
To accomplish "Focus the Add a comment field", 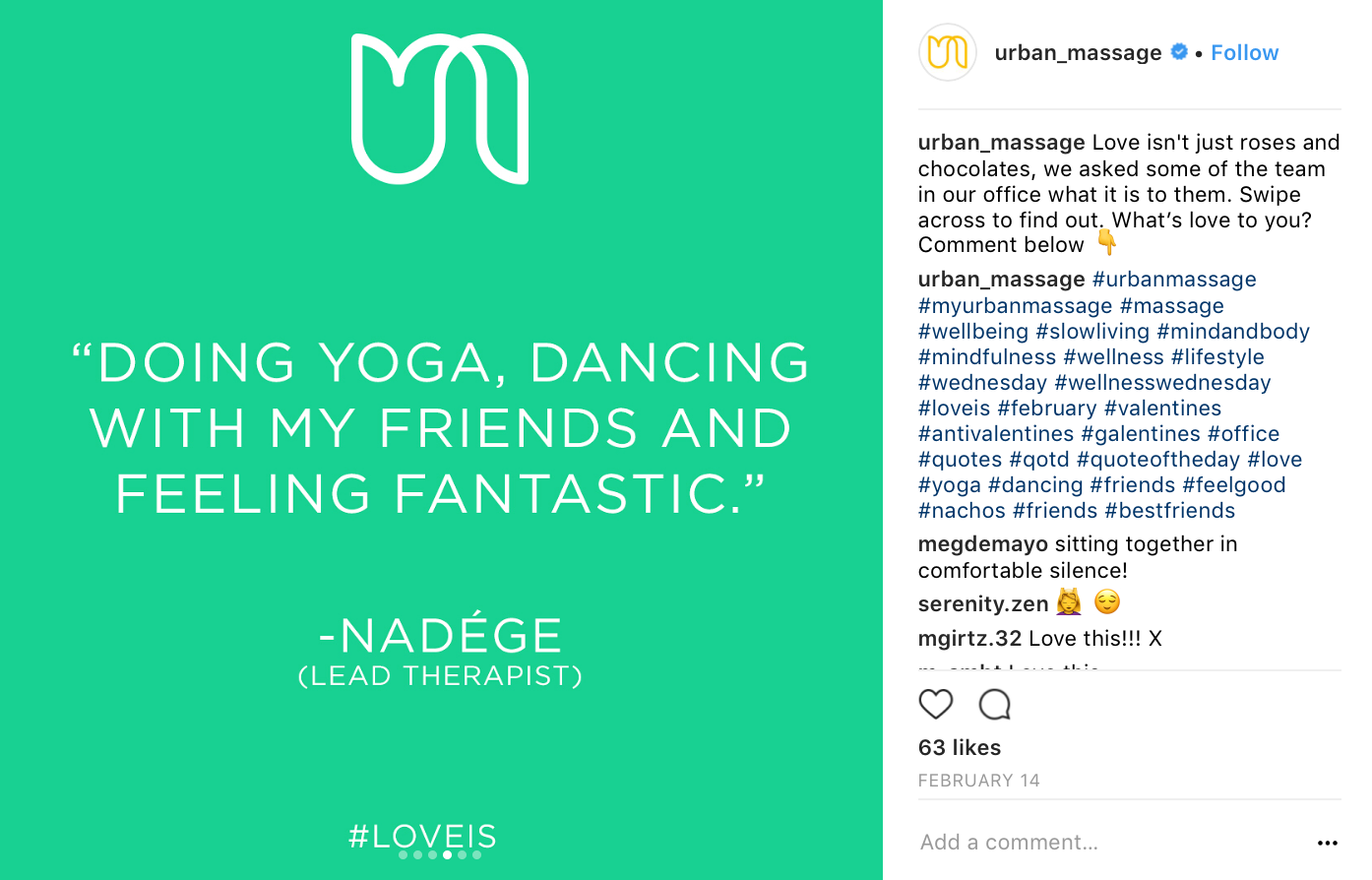I will click(1083, 843).
